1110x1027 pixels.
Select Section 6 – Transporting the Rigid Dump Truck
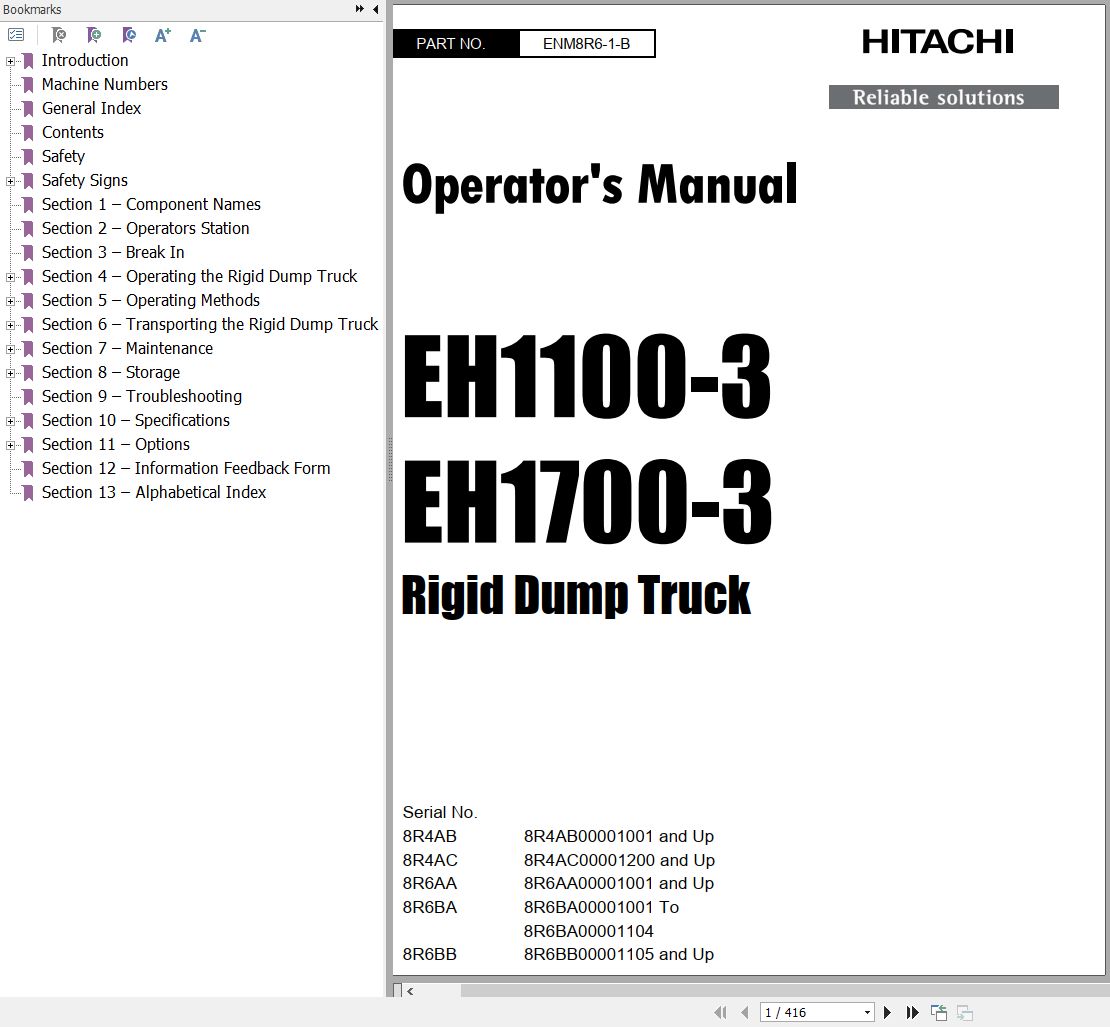click(210, 325)
